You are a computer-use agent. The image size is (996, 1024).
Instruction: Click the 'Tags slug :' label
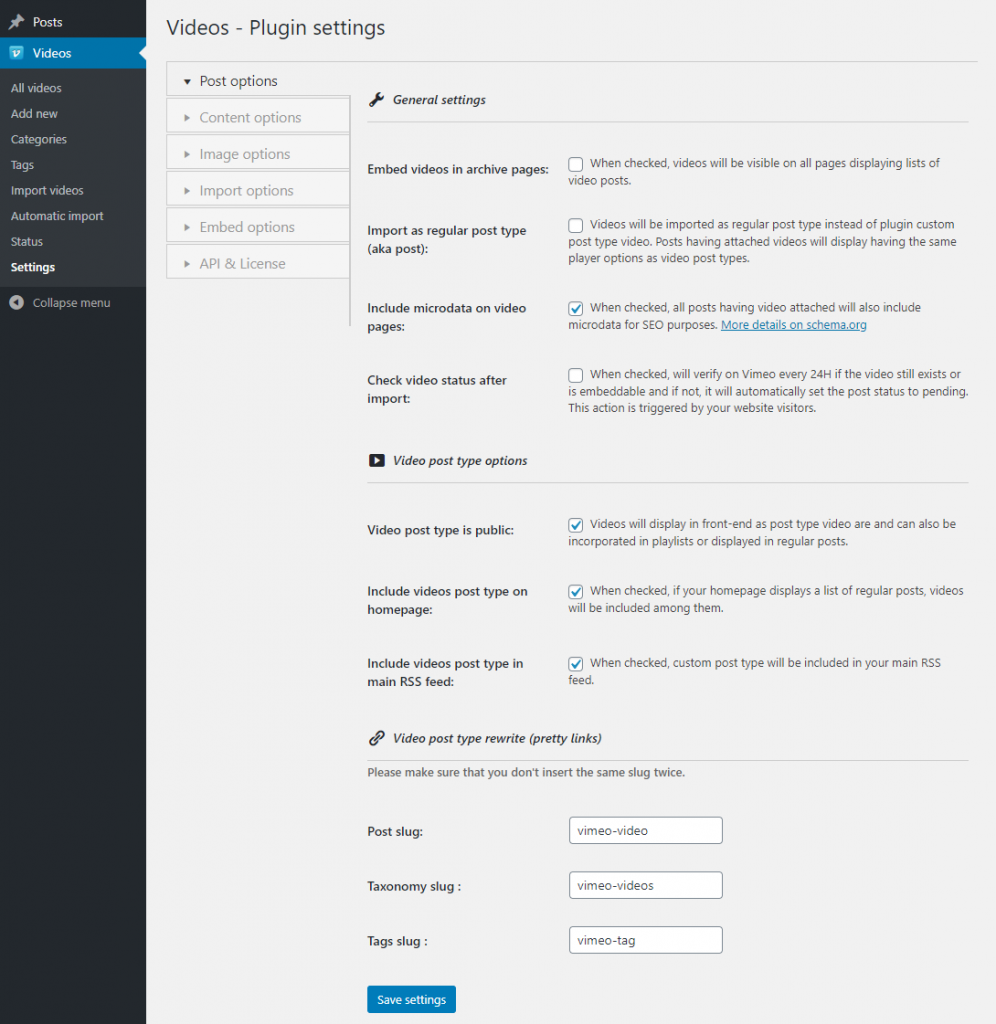click(x=397, y=941)
